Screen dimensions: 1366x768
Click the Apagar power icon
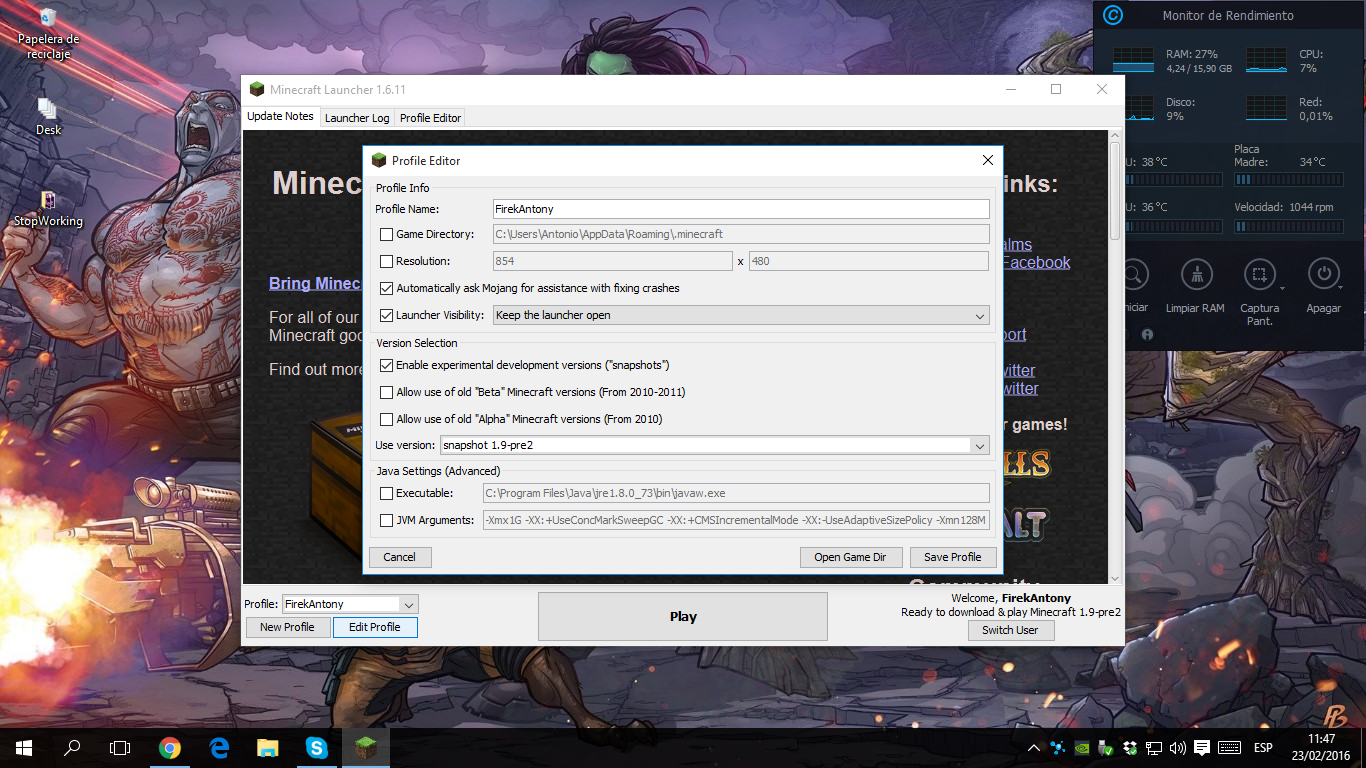pyautogui.click(x=1323, y=274)
